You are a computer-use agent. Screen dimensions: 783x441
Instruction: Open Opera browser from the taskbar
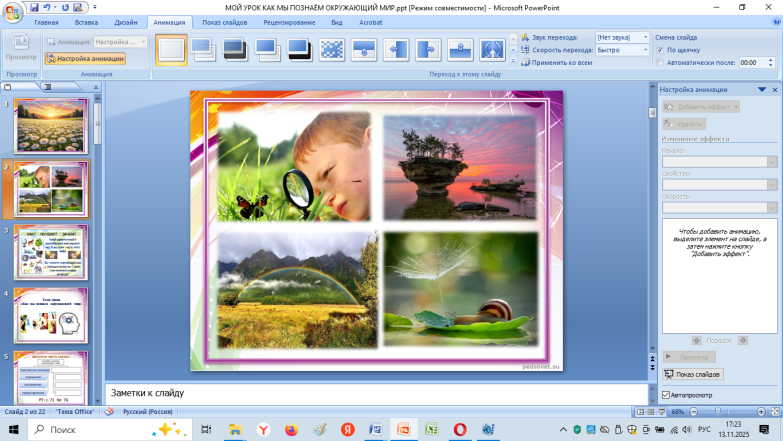click(460, 429)
